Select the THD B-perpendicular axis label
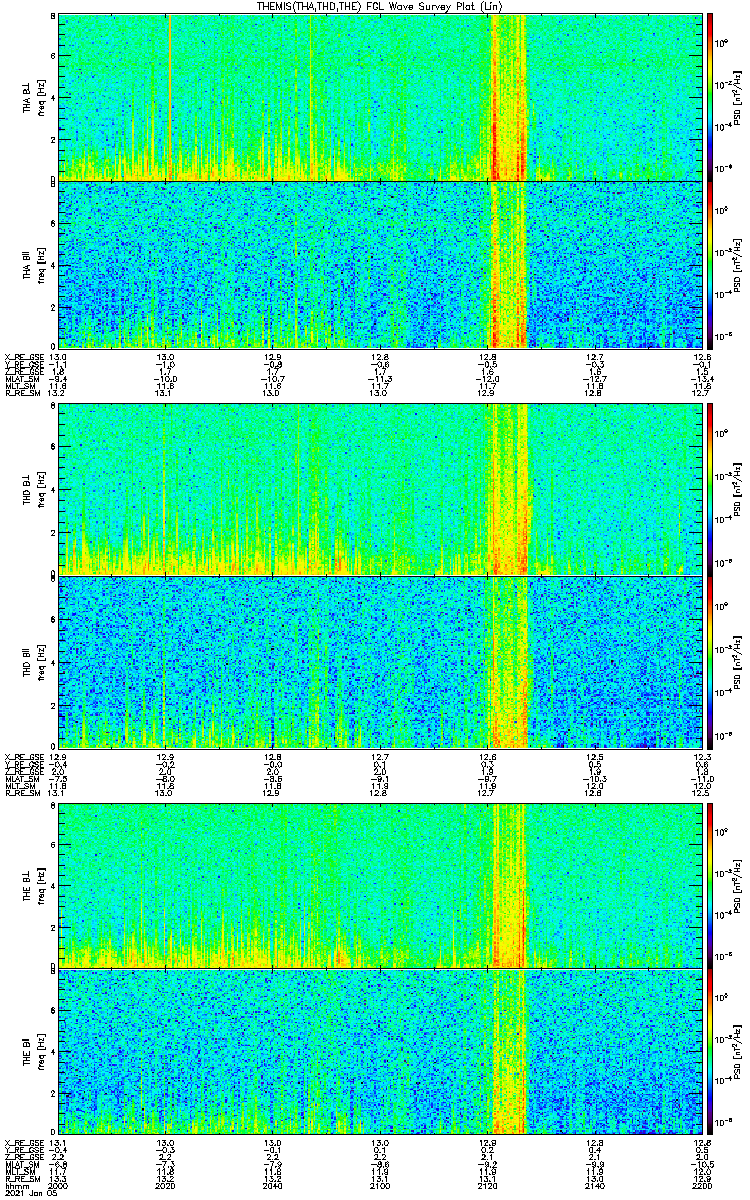The height and width of the screenshot is (1200, 750). (x=28, y=488)
